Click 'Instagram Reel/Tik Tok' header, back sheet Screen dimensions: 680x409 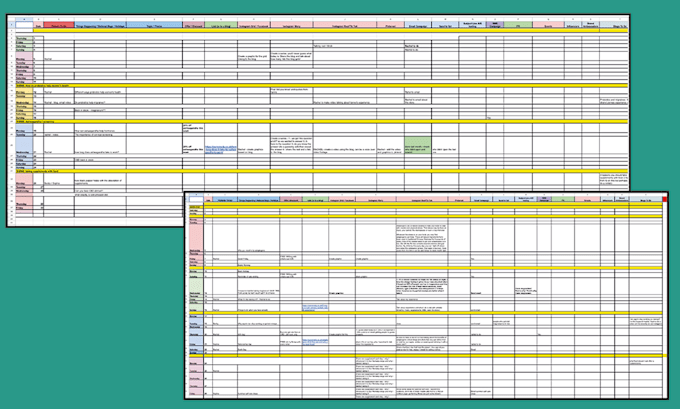345,25
